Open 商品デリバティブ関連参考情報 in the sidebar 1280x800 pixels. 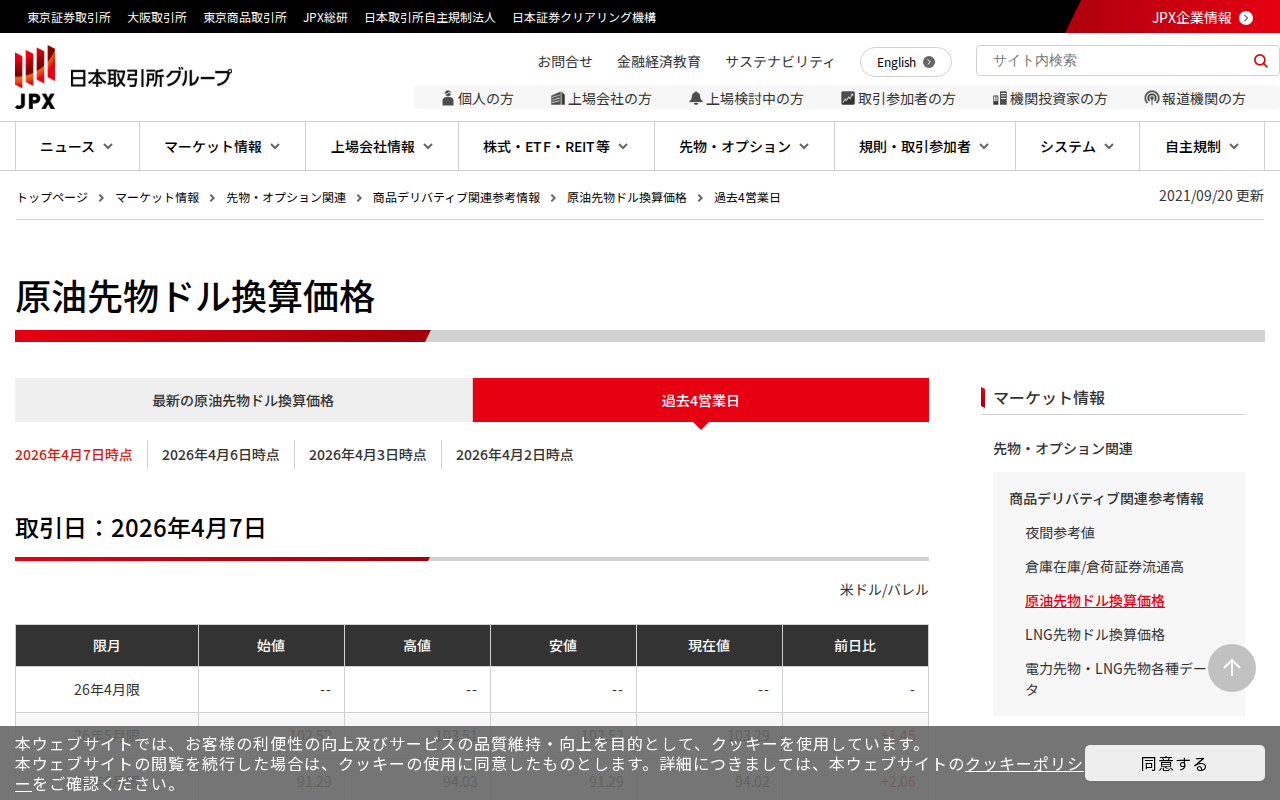(x=1106, y=498)
